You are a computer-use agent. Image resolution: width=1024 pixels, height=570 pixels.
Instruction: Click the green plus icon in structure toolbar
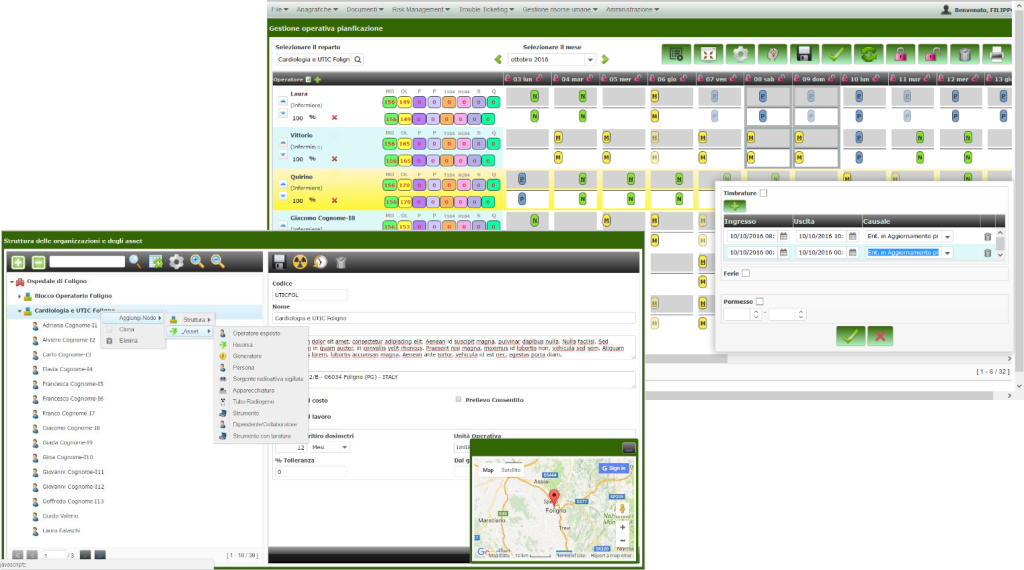(x=18, y=262)
